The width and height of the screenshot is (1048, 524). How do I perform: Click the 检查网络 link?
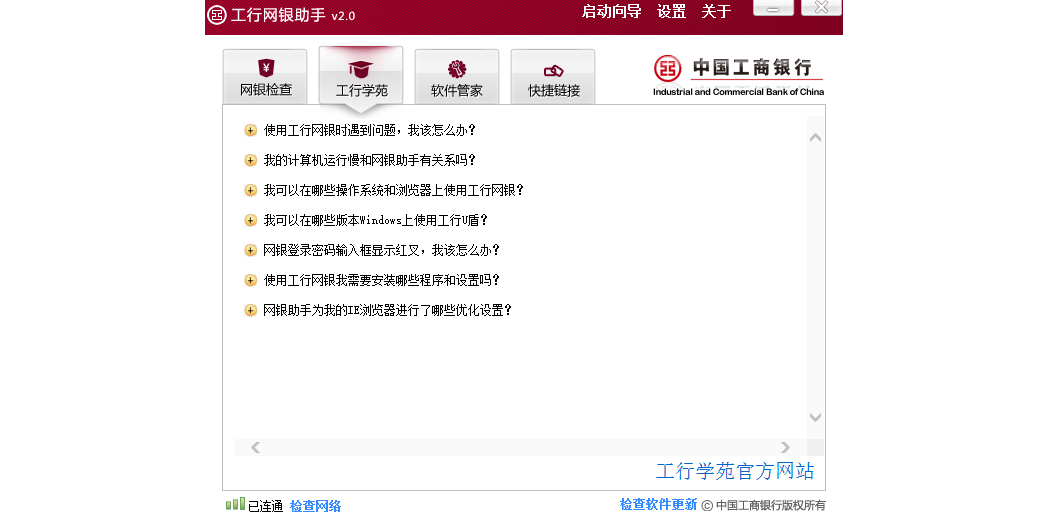pos(315,507)
